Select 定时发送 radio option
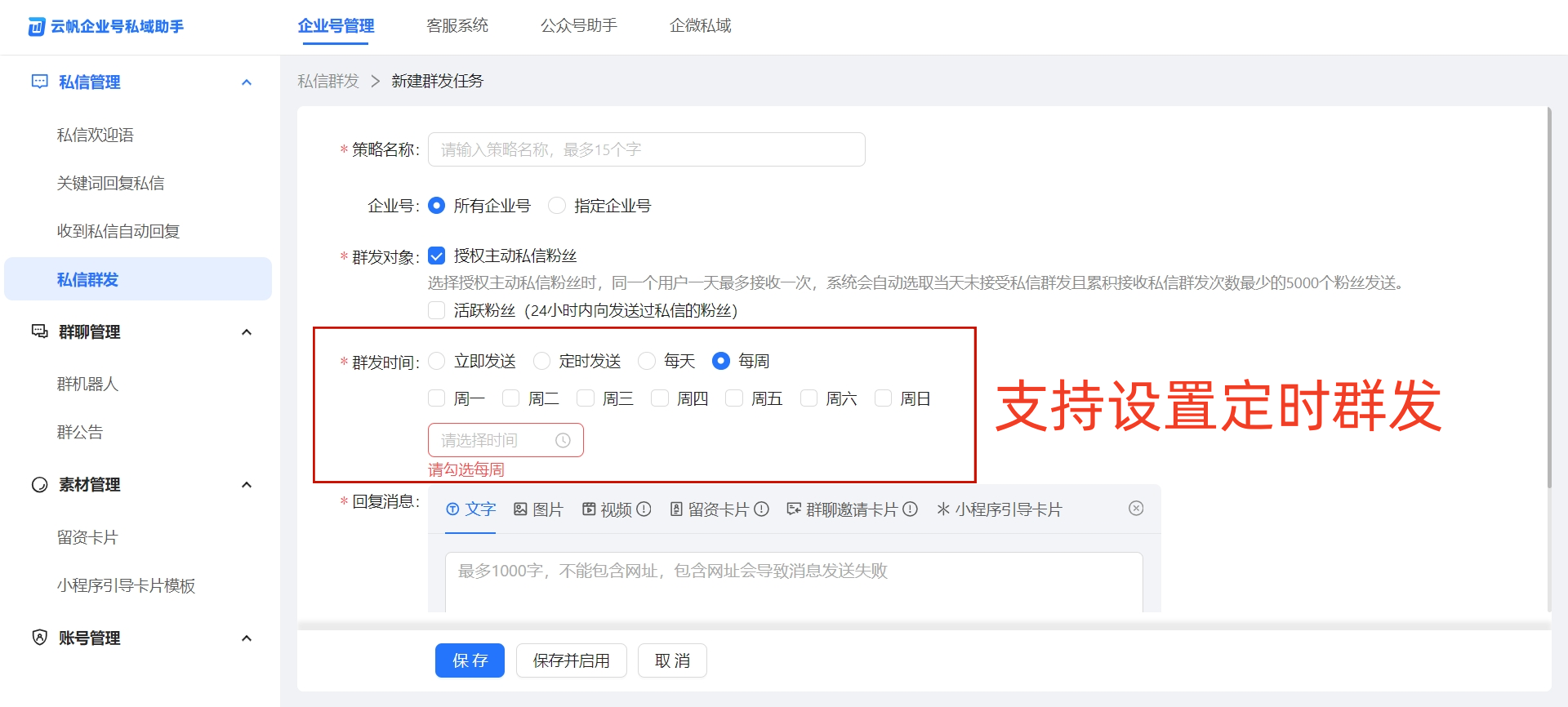Screen dimensions: 1568x707 click(541, 361)
